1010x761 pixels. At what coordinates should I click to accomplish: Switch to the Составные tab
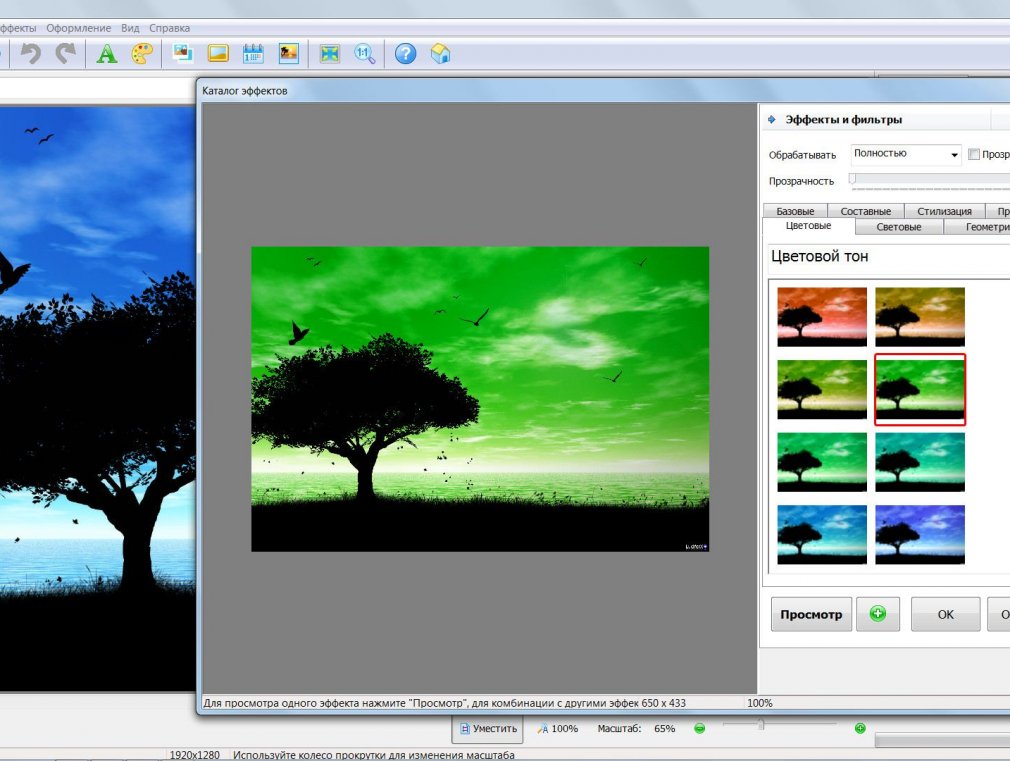click(866, 211)
